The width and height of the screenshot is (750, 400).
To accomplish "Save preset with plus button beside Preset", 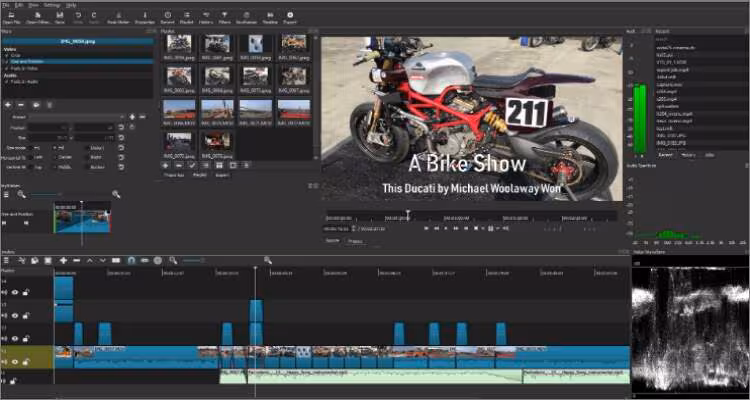I will pos(132,117).
